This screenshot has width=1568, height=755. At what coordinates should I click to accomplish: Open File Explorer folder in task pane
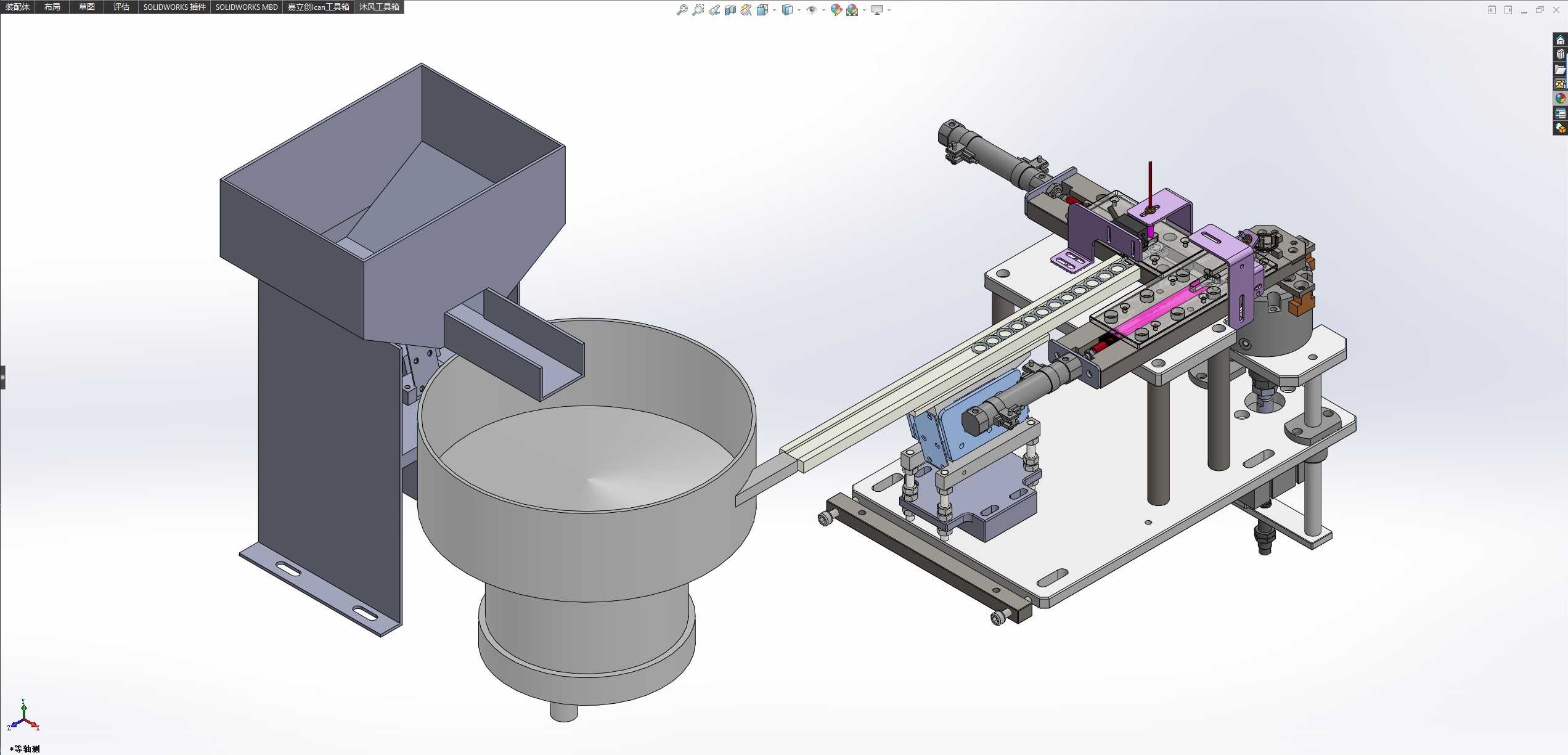click(x=1560, y=69)
